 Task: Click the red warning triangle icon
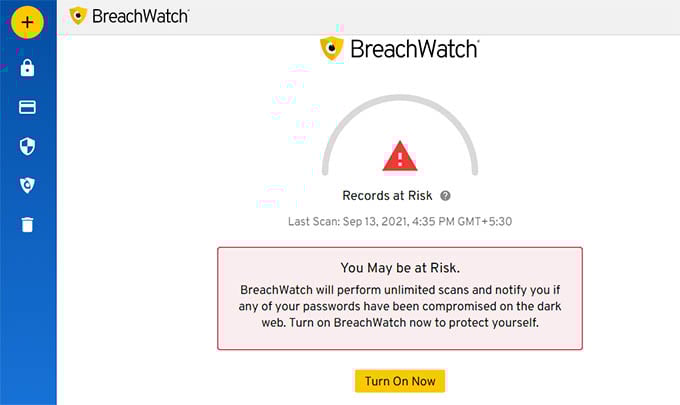(x=400, y=156)
